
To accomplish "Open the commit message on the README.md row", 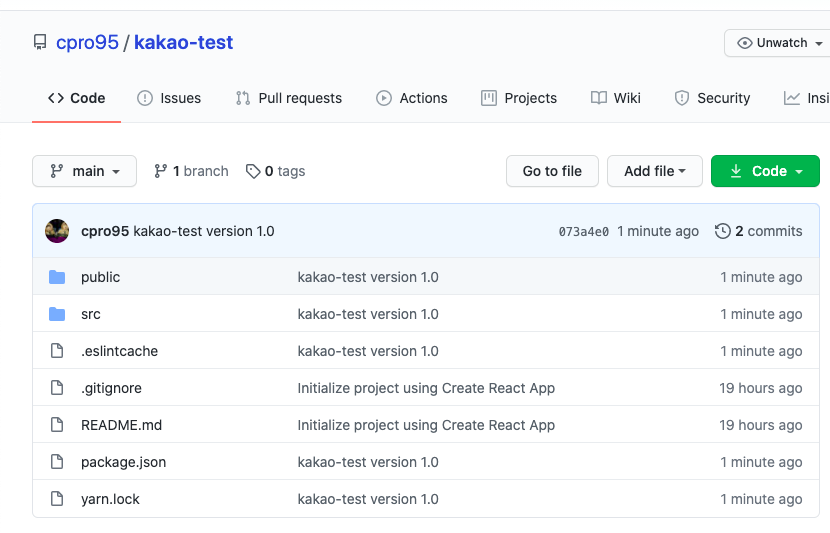I will (x=426, y=425).
